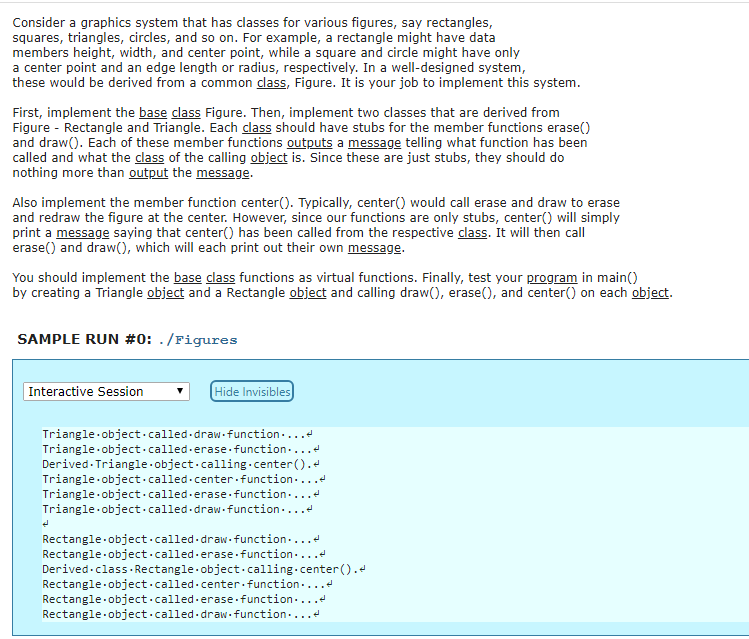Click last 'Rectangle object called draw function' line
Image resolution: width=749 pixels, height=639 pixels.
tap(181, 615)
